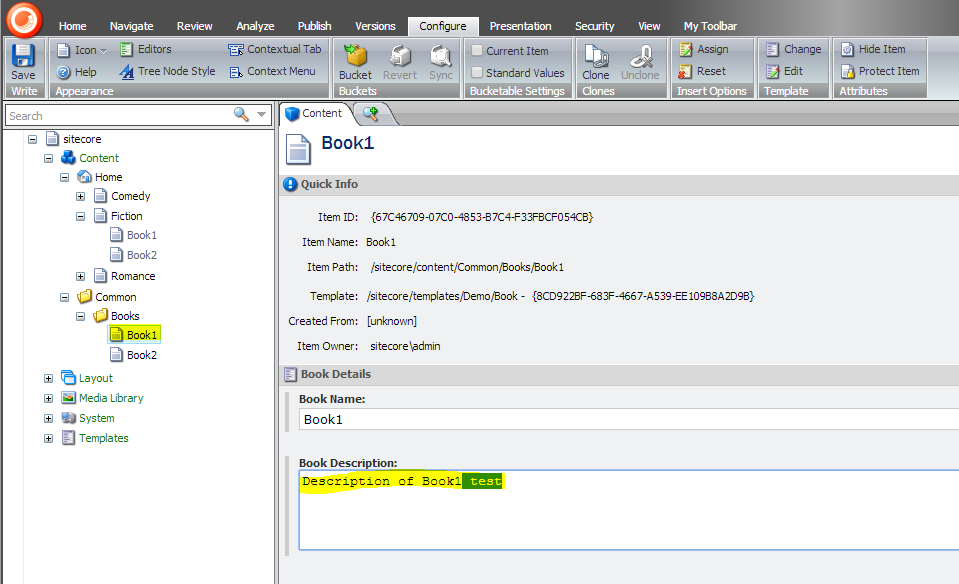The height and width of the screenshot is (584, 959).
Task: Open the Versions ribbon tab
Action: pyautogui.click(x=375, y=26)
